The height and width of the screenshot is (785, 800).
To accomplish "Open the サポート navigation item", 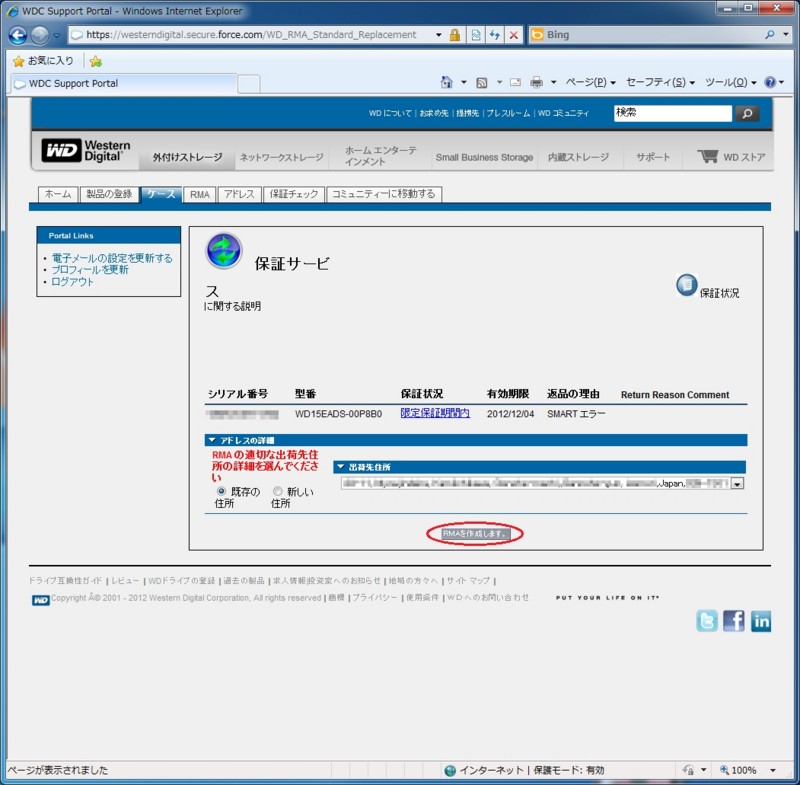I will click(x=653, y=157).
